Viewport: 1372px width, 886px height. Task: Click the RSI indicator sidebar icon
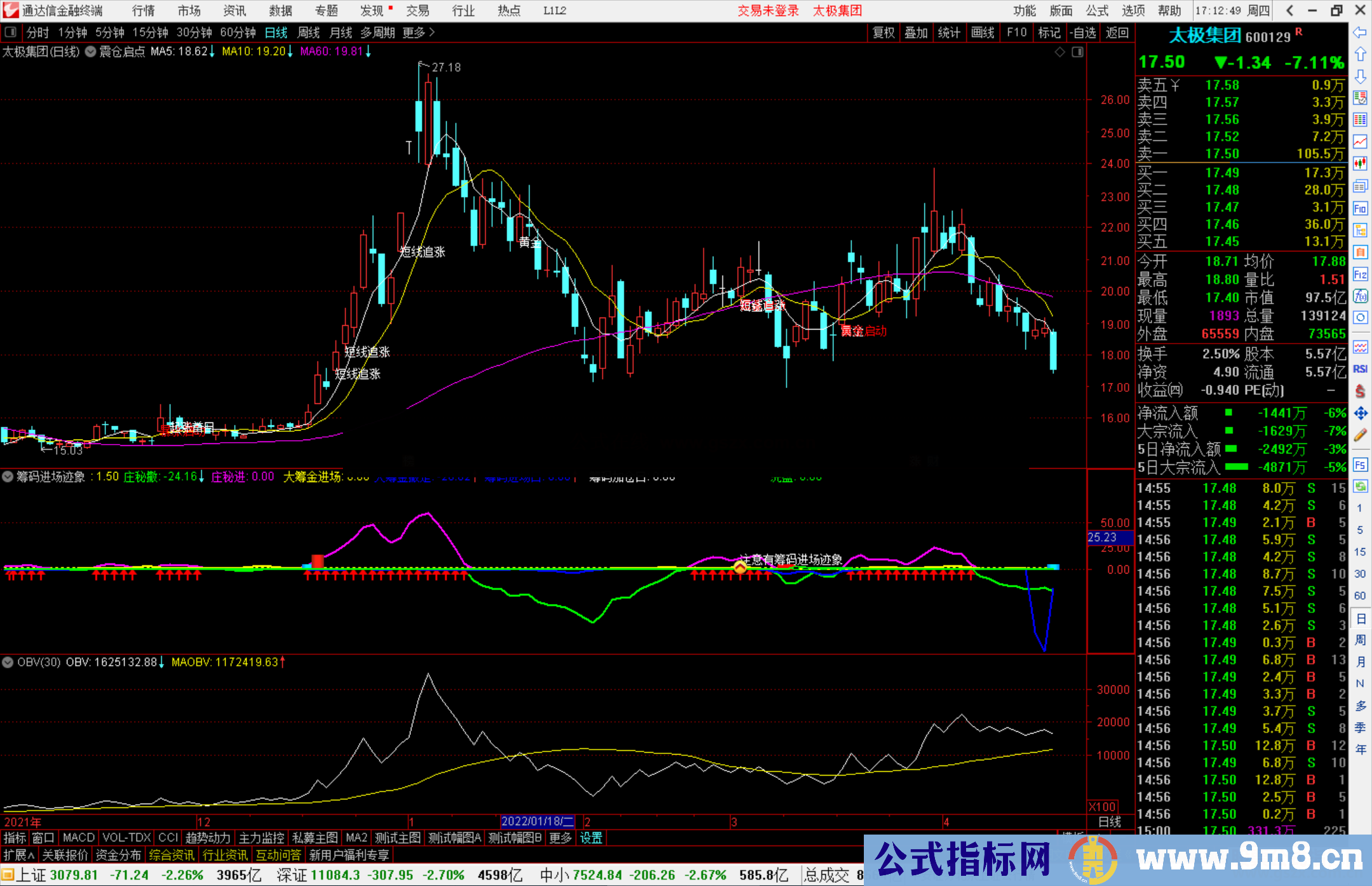tap(1360, 369)
